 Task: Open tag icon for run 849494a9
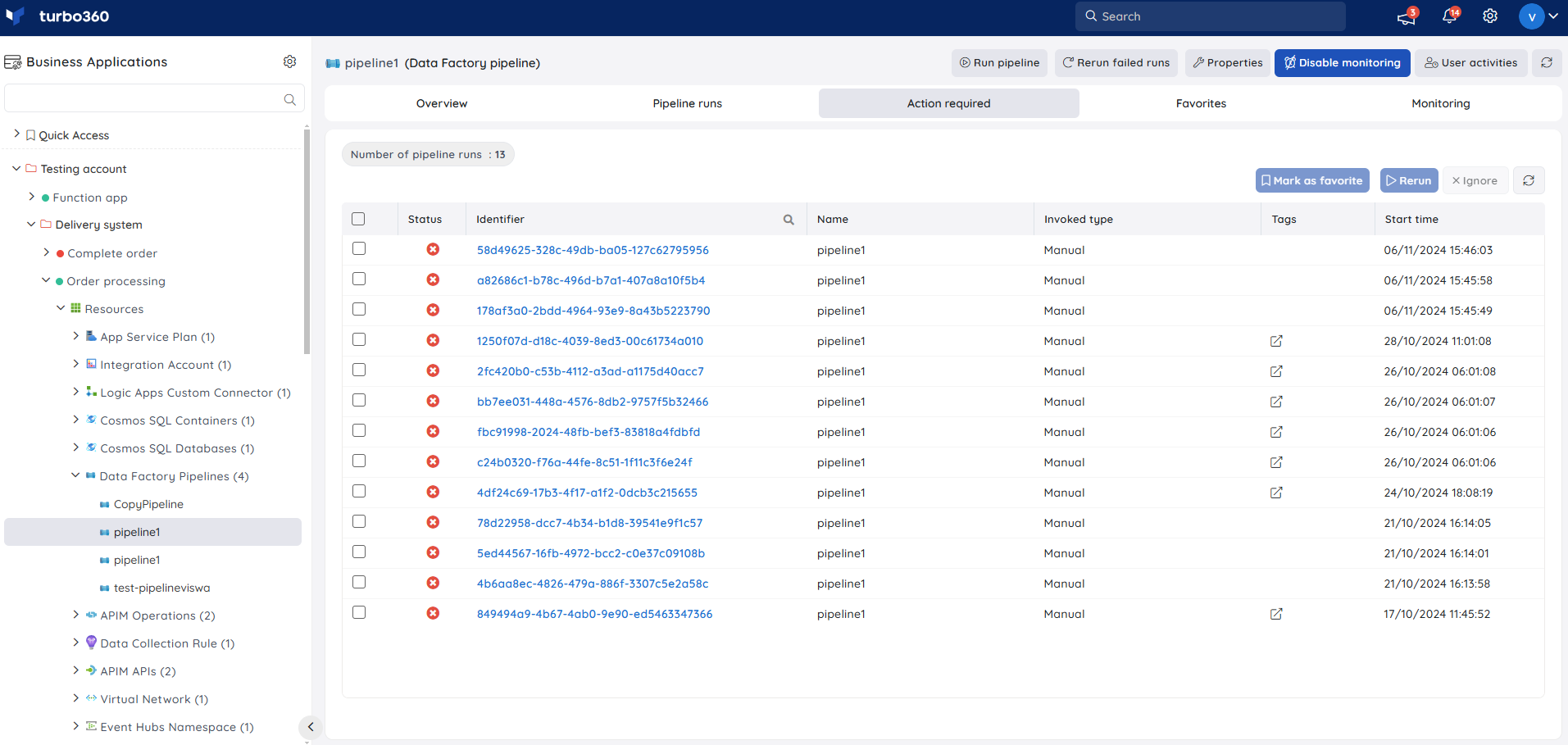click(x=1276, y=614)
